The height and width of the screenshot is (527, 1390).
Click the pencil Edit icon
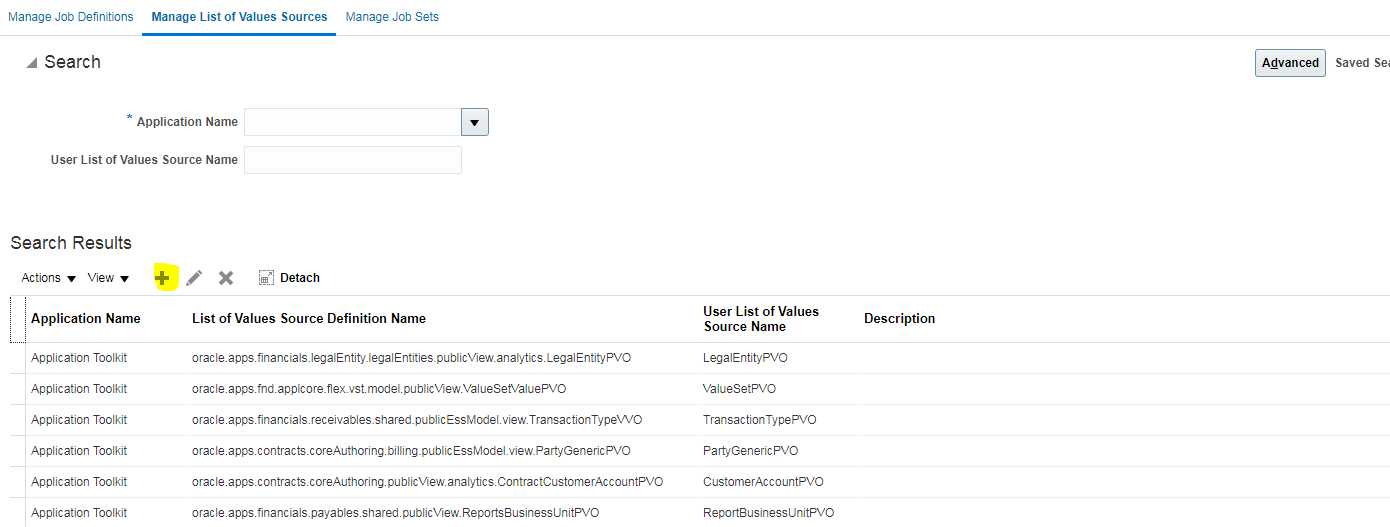194,278
